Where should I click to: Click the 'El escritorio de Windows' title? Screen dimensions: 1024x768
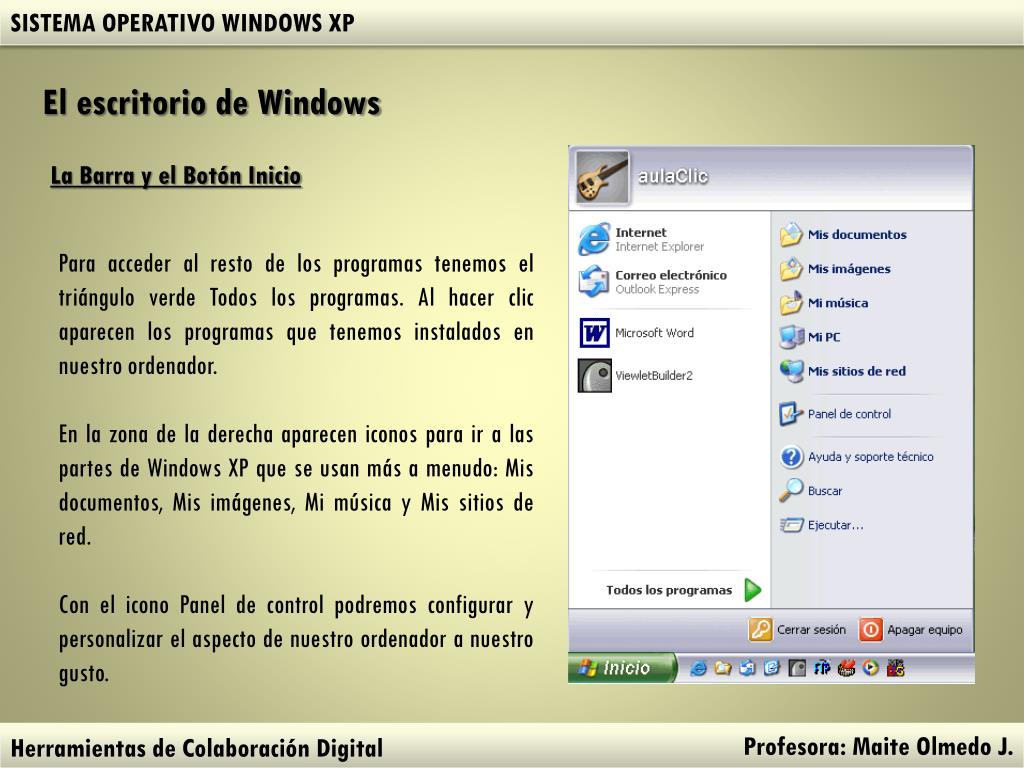tap(212, 103)
